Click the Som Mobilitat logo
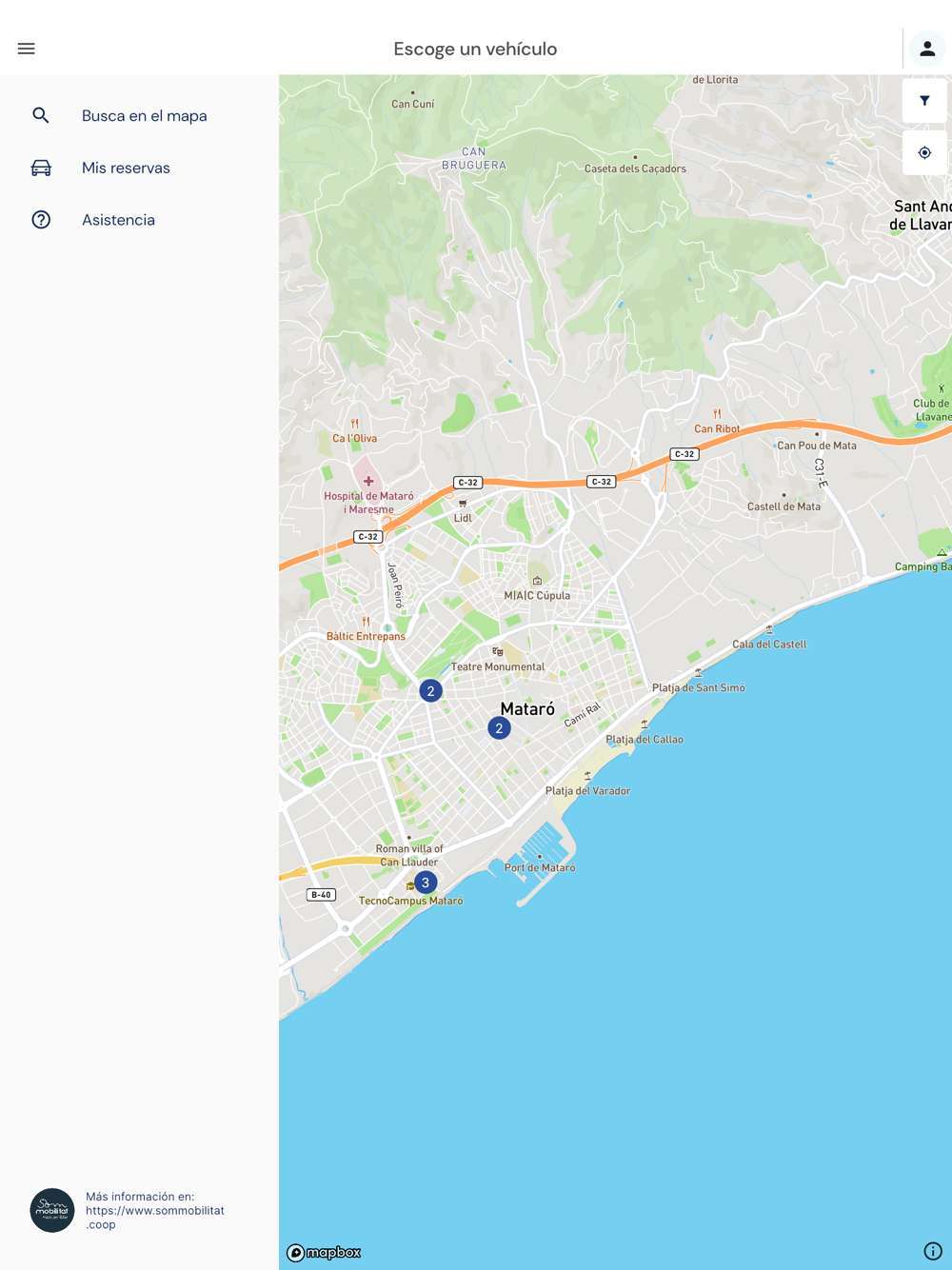This screenshot has height=1270, width=952. click(52, 1210)
